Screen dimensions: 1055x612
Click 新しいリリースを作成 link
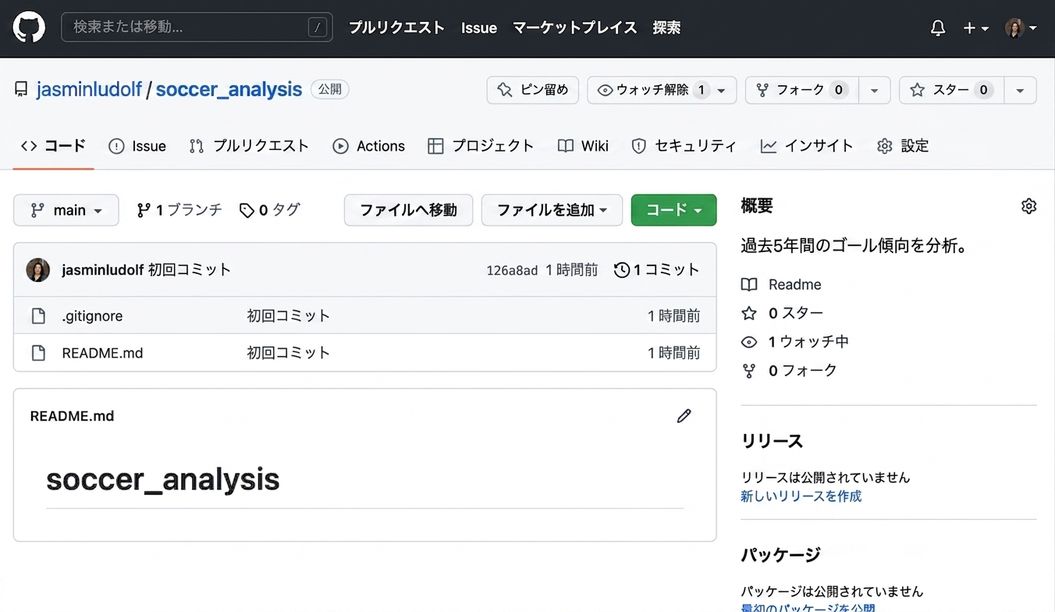[x=801, y=496]
